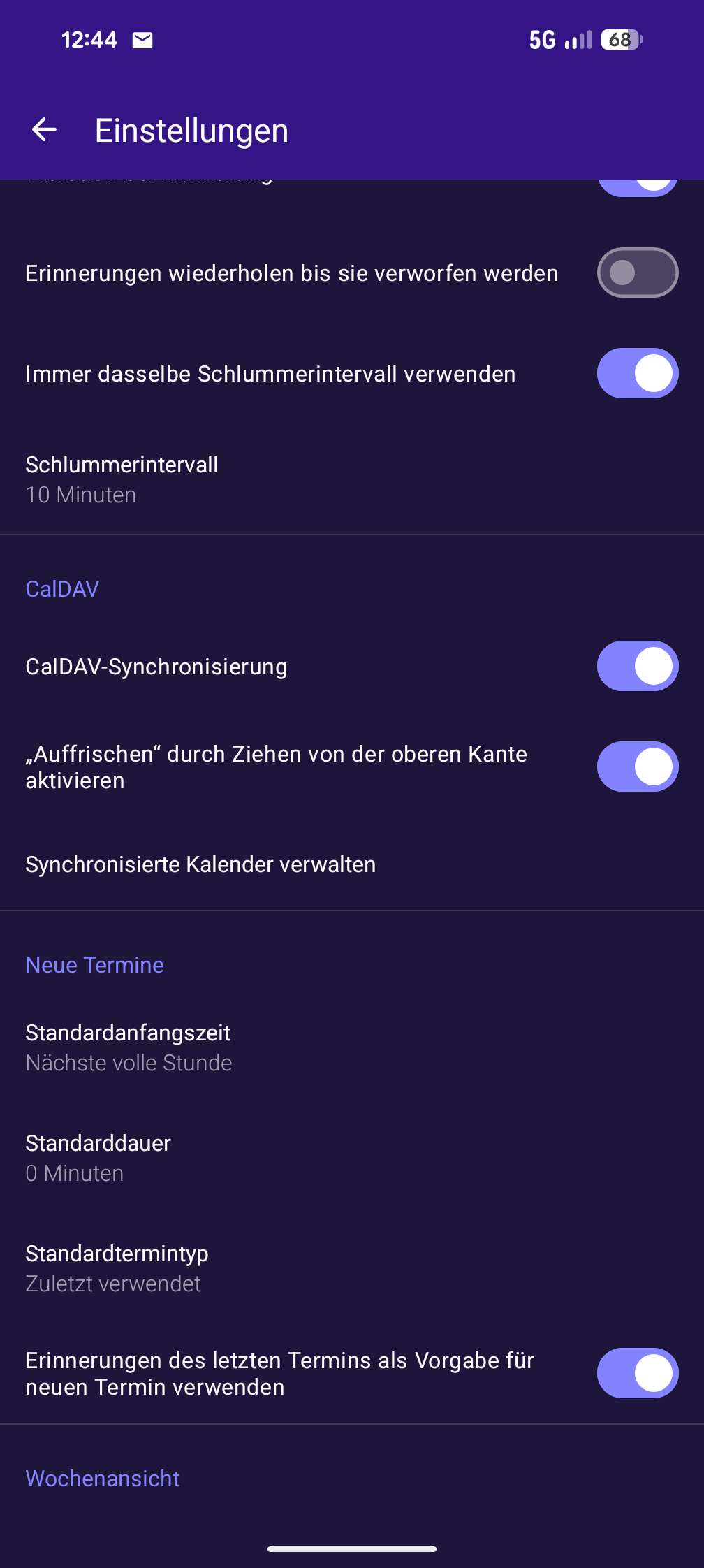This screenshot has height=1568, width=704.
Task: Tap the Einstellungen title
Action: (x=191, y=131)
